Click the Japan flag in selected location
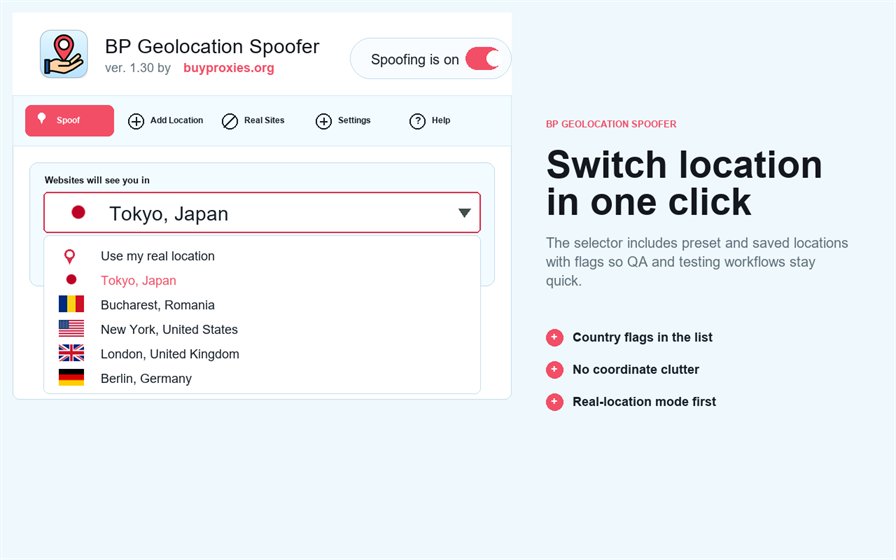The image size is (896, 560). tap(78, 213)
